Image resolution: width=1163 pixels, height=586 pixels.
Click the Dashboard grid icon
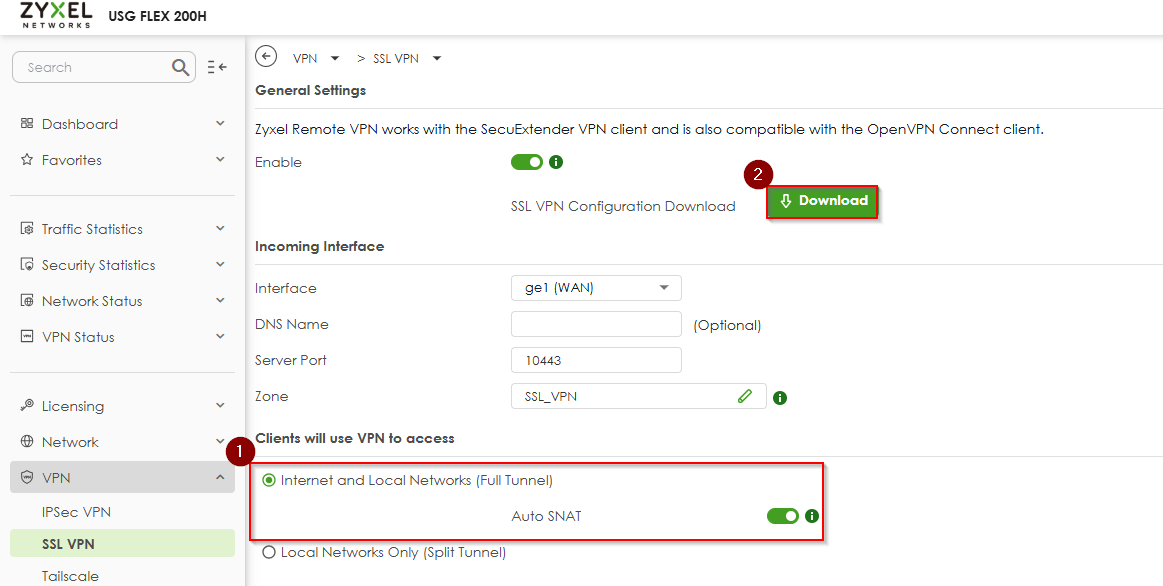[x=27, y=124]
